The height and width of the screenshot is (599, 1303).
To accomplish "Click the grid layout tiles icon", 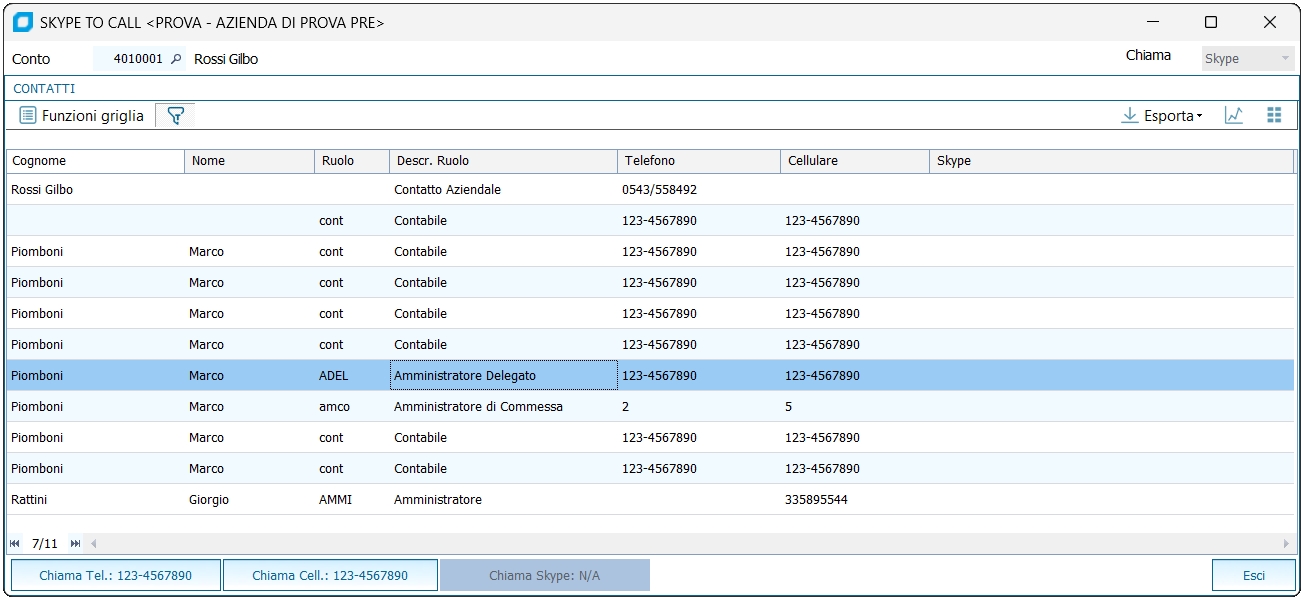I will [1274, 116].
